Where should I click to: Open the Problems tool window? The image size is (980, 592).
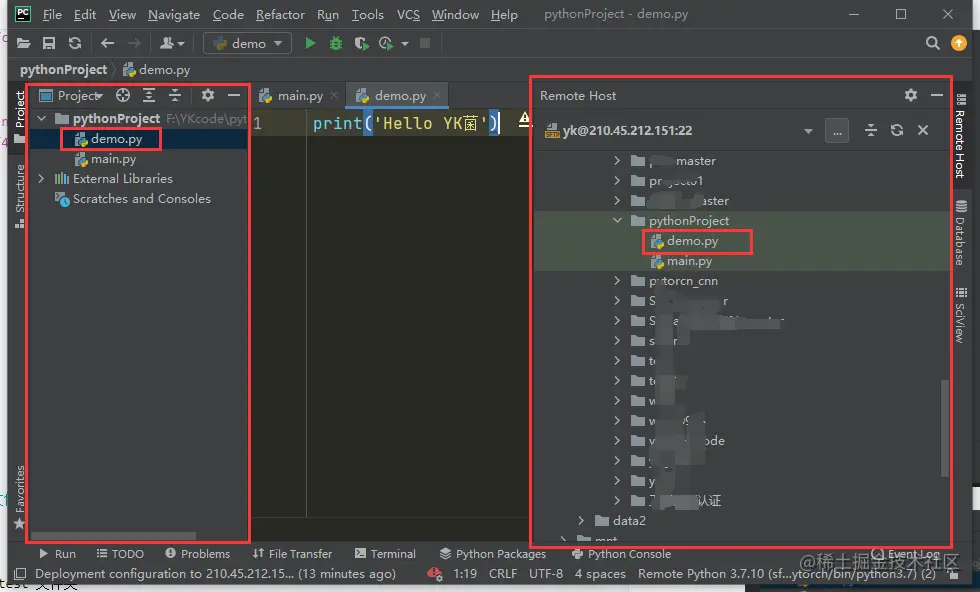point(198,554)
